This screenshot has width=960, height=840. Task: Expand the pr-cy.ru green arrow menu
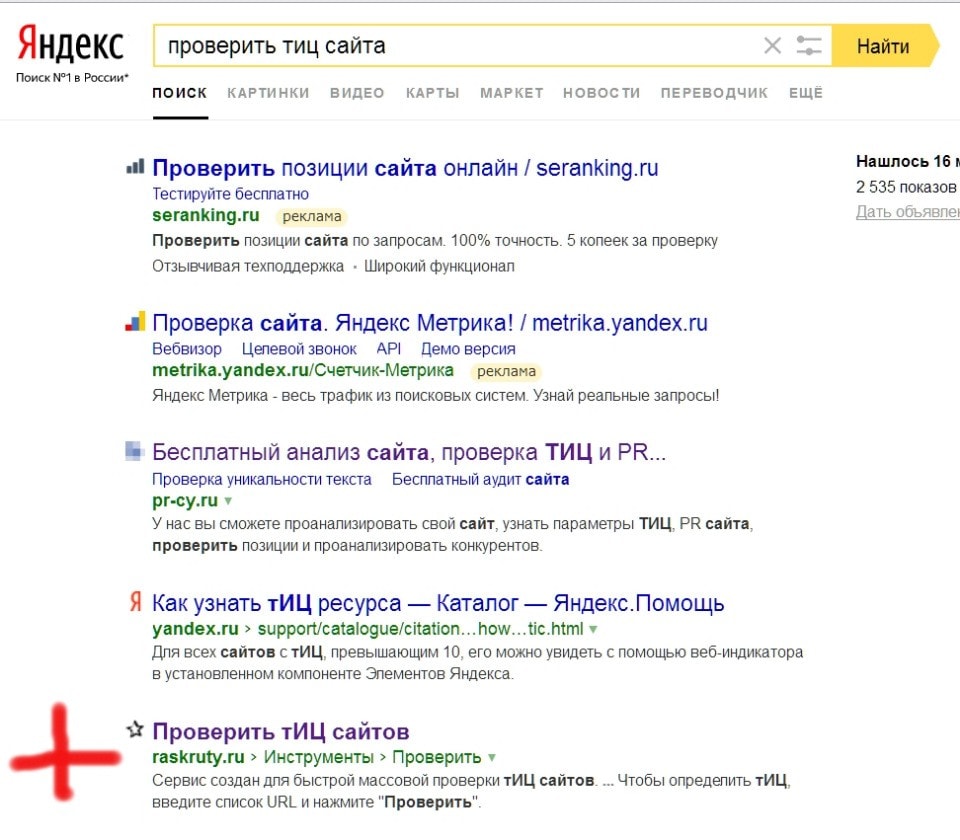(x=228, y=501)
